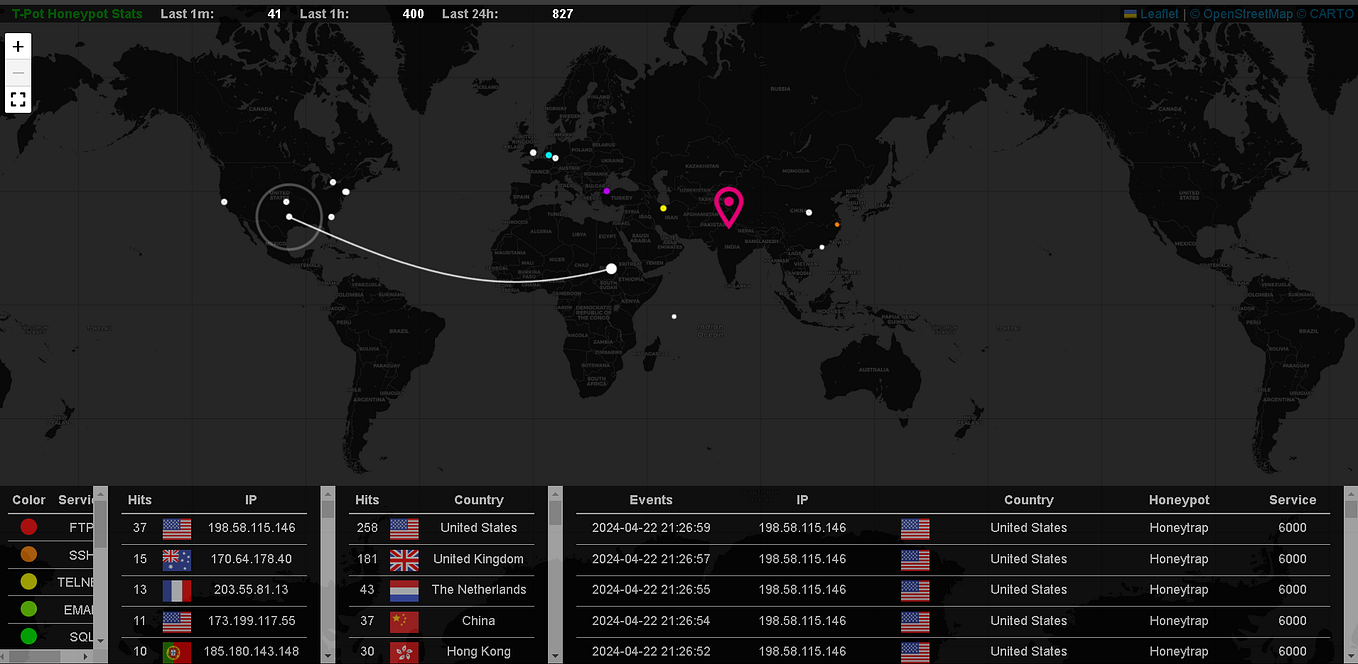This screenshot has height=664, width=1358.
Task: Click the vertical scrollbar of the service legend
Action: coord(100,567)
